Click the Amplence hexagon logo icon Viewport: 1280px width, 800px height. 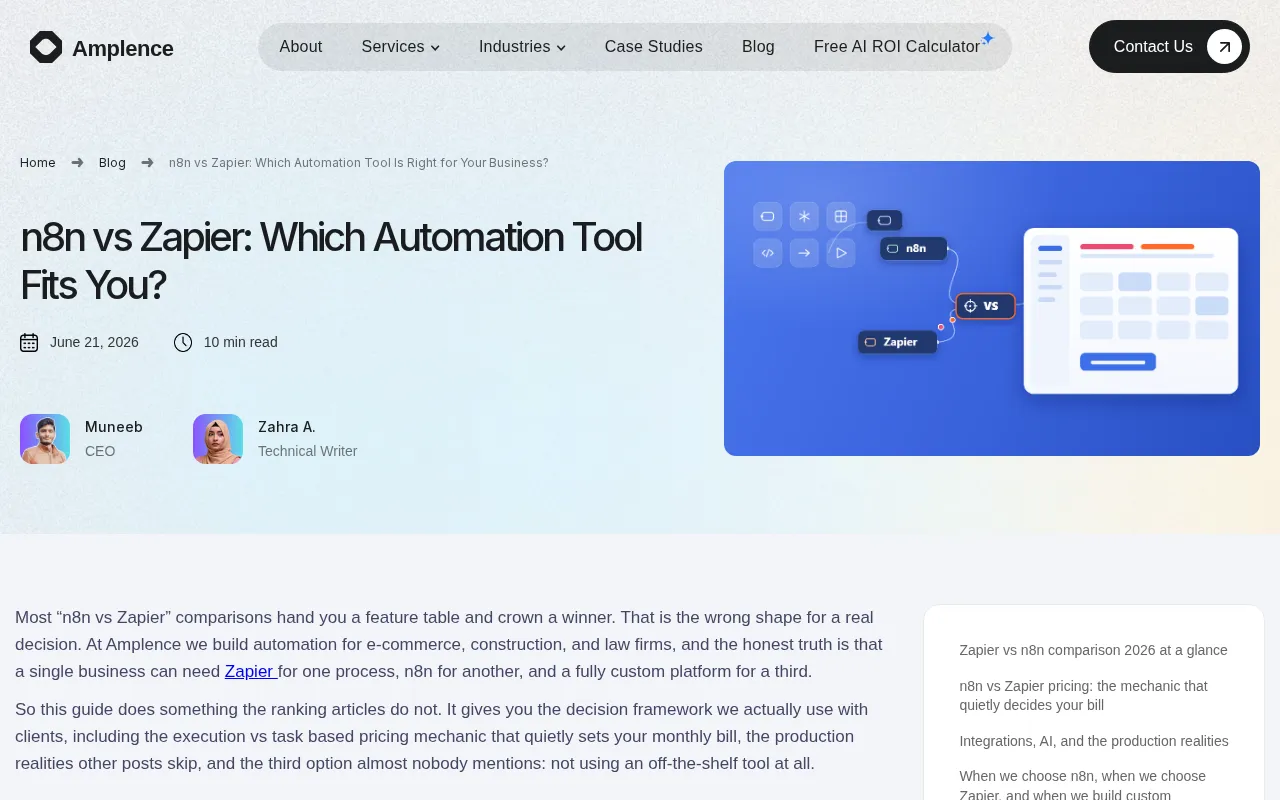(46, 47)
